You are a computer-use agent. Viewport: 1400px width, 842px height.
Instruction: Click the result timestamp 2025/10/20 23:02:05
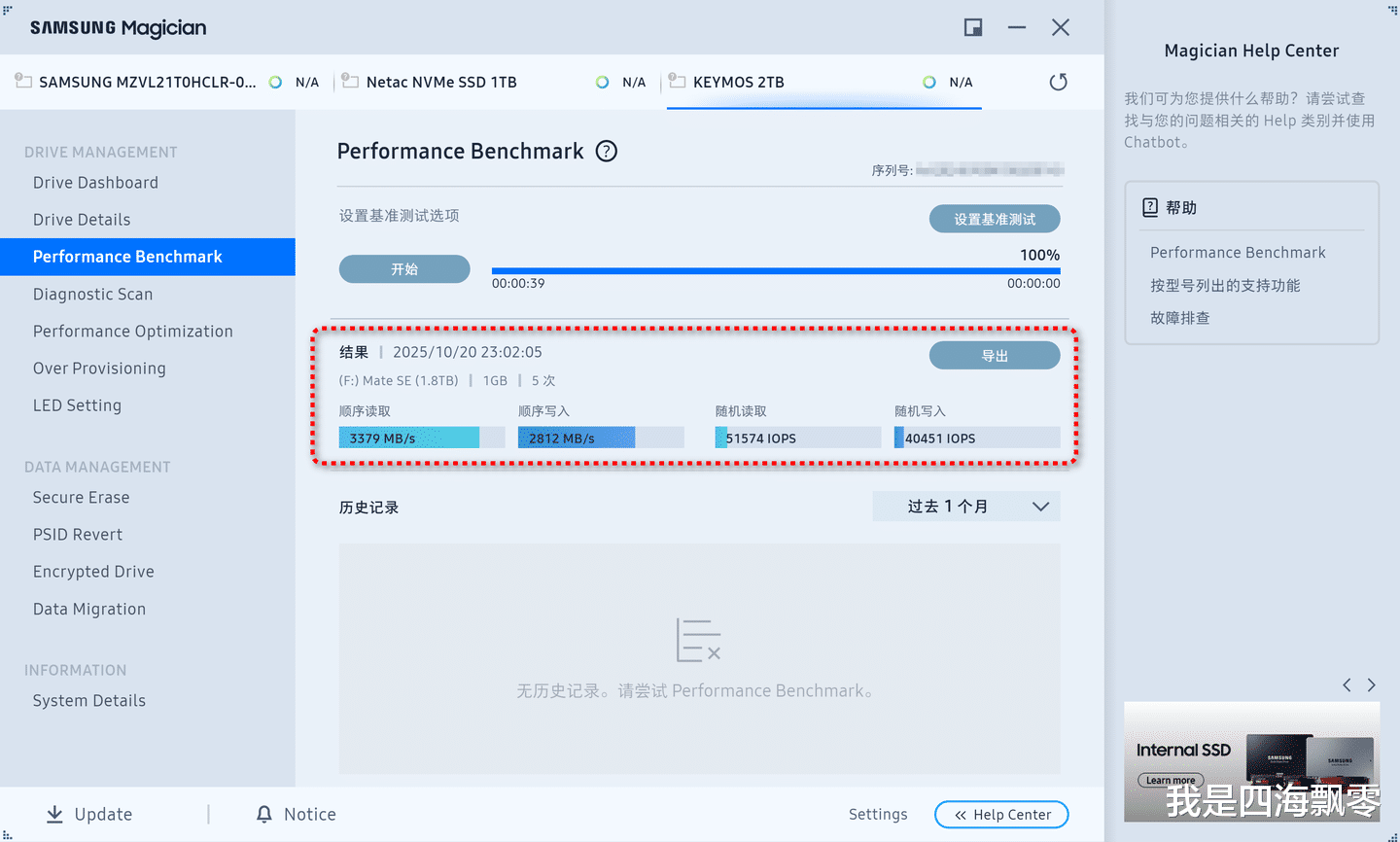tap(468, 352)
